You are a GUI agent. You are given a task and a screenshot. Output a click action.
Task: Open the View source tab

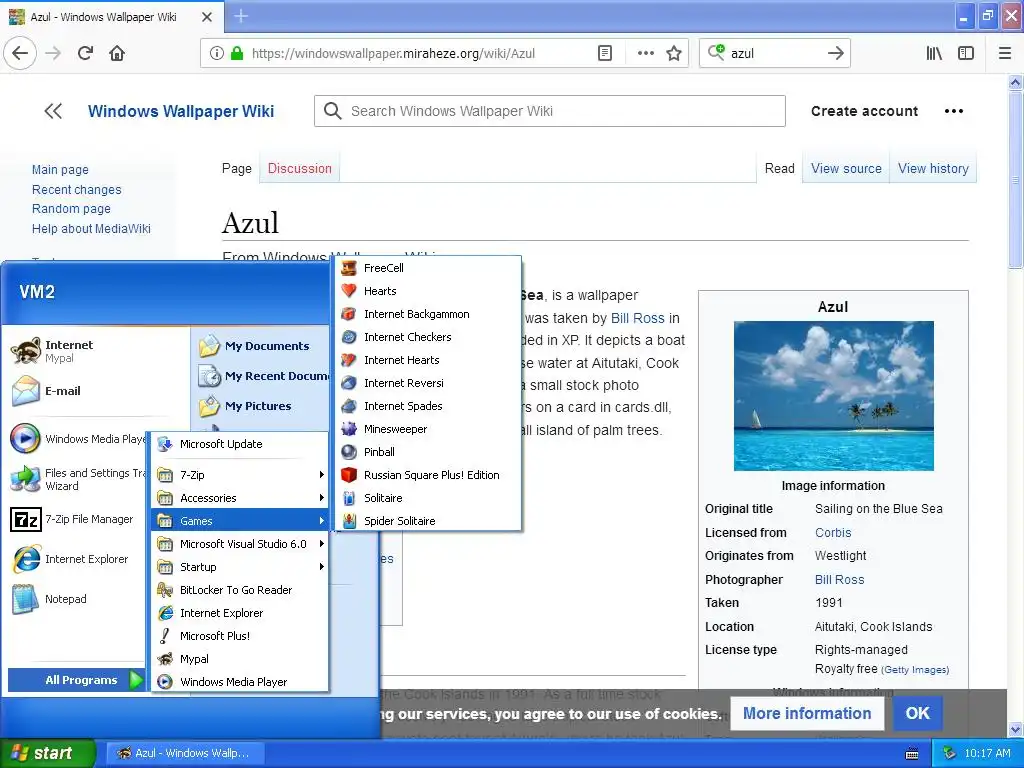[x=846, y=168]
